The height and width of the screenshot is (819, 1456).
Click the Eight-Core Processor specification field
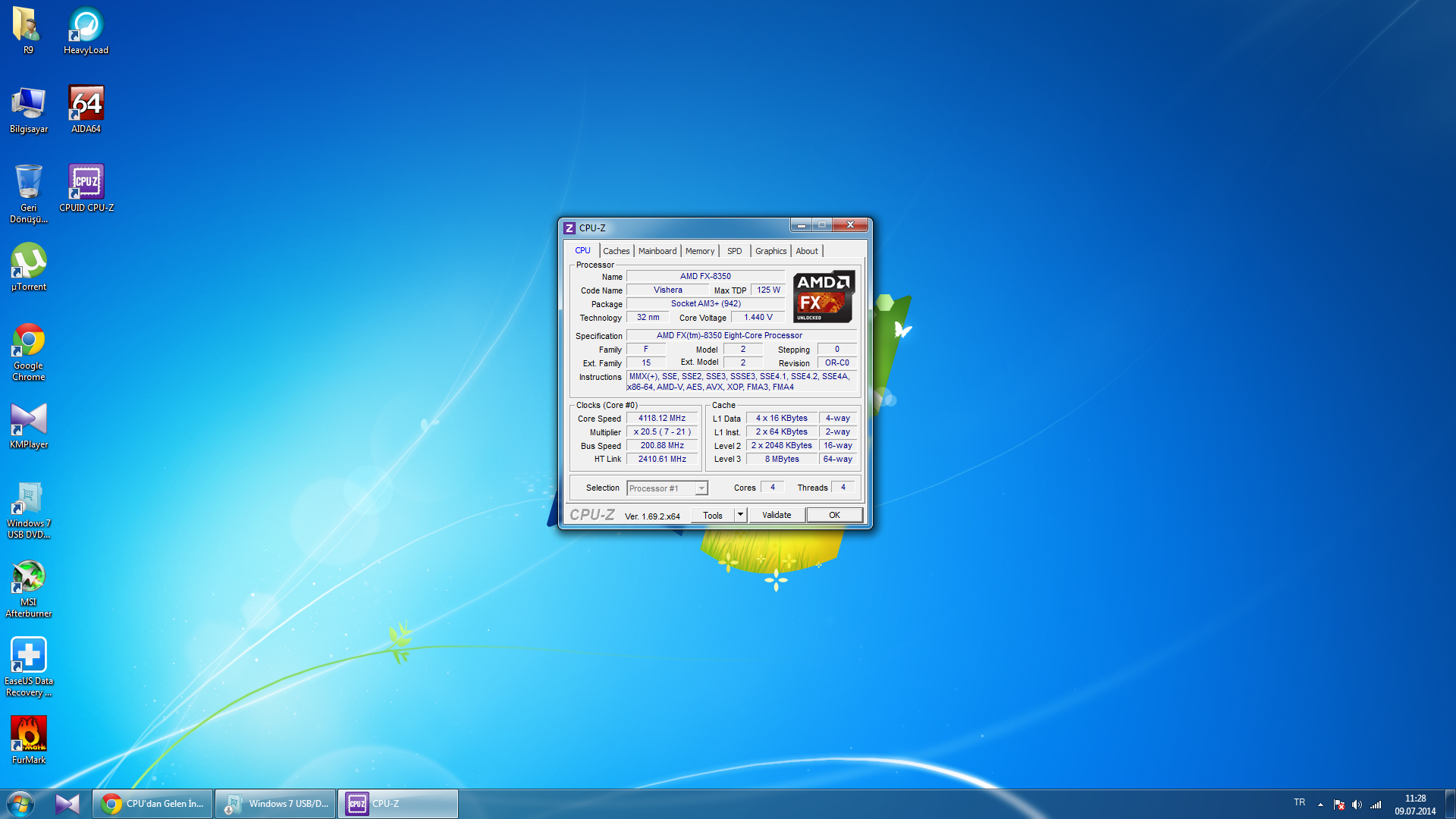[x=742, y=335]
